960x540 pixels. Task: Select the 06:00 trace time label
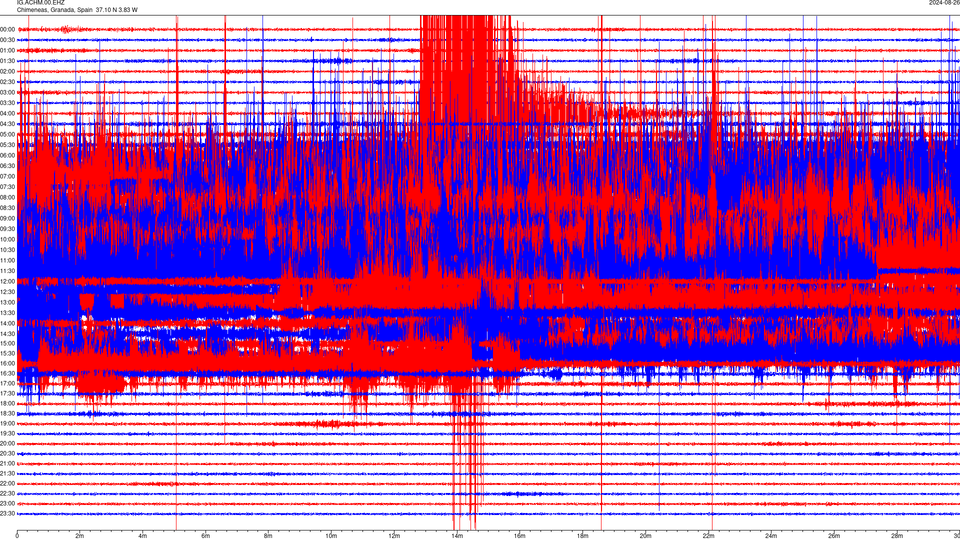[x=7, y=155]
